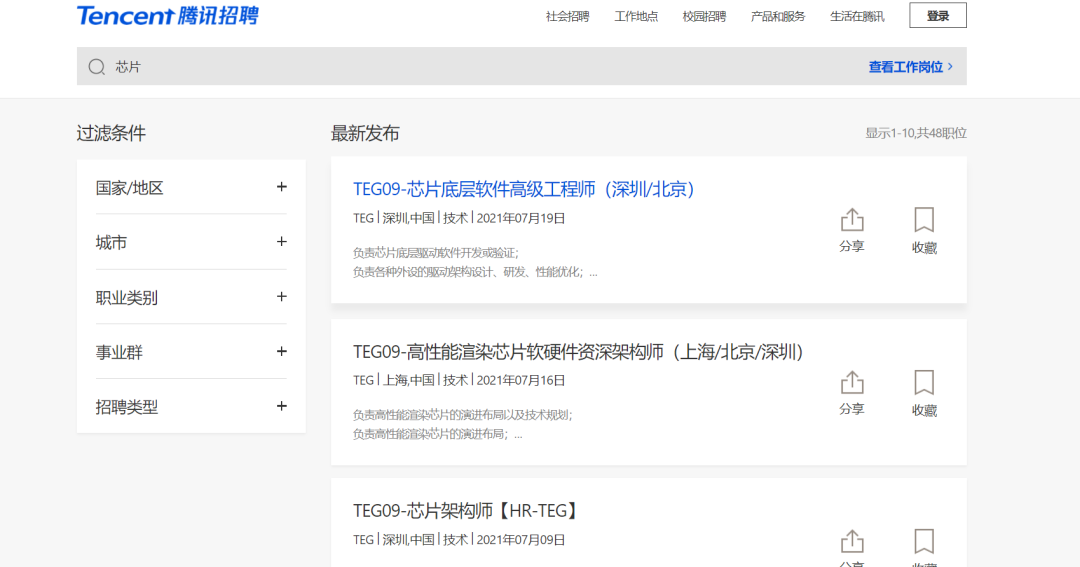Bookmark the 芯片底层软件高级工程师 job posting
Viewport: 1080px width, 567px height.
pyautogui.click(x=924, y=230)
